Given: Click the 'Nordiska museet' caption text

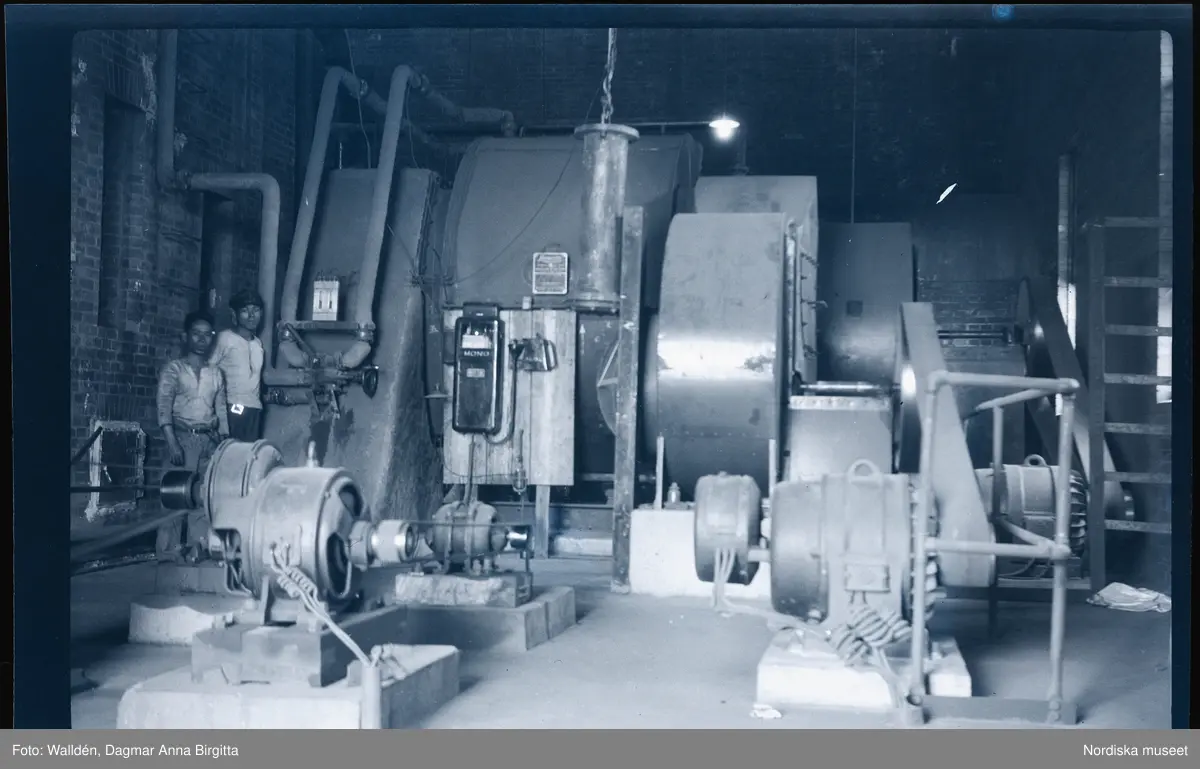Looking at the screenshot, I should click(x=1135, y=750).
